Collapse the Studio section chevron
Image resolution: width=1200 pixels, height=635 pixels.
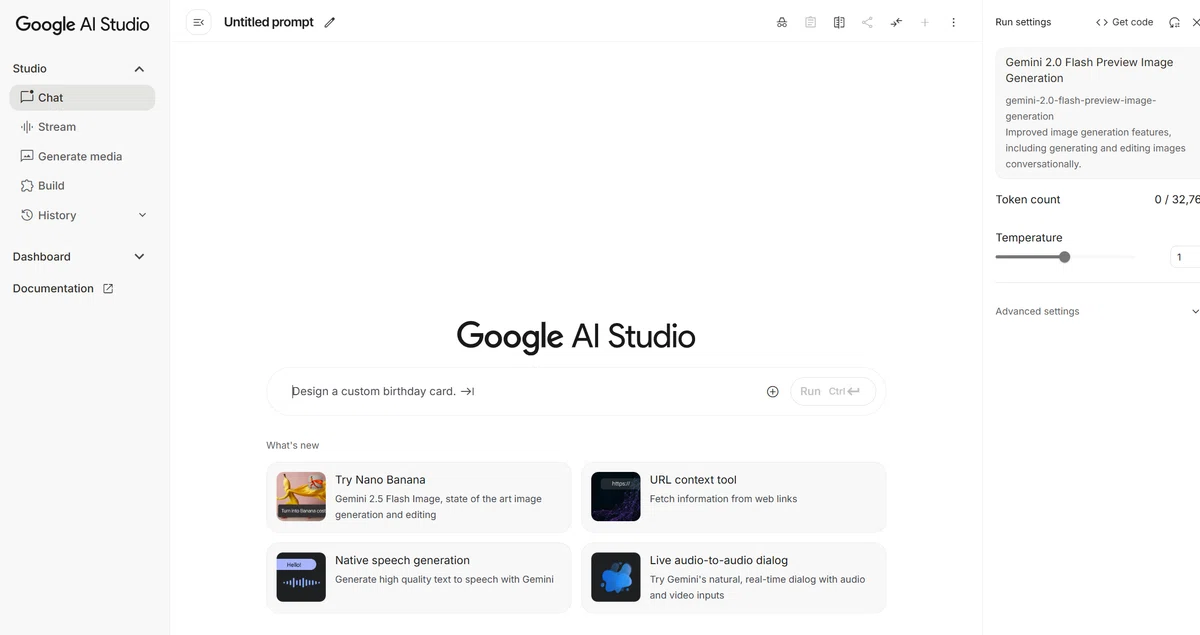pos(139,69)
